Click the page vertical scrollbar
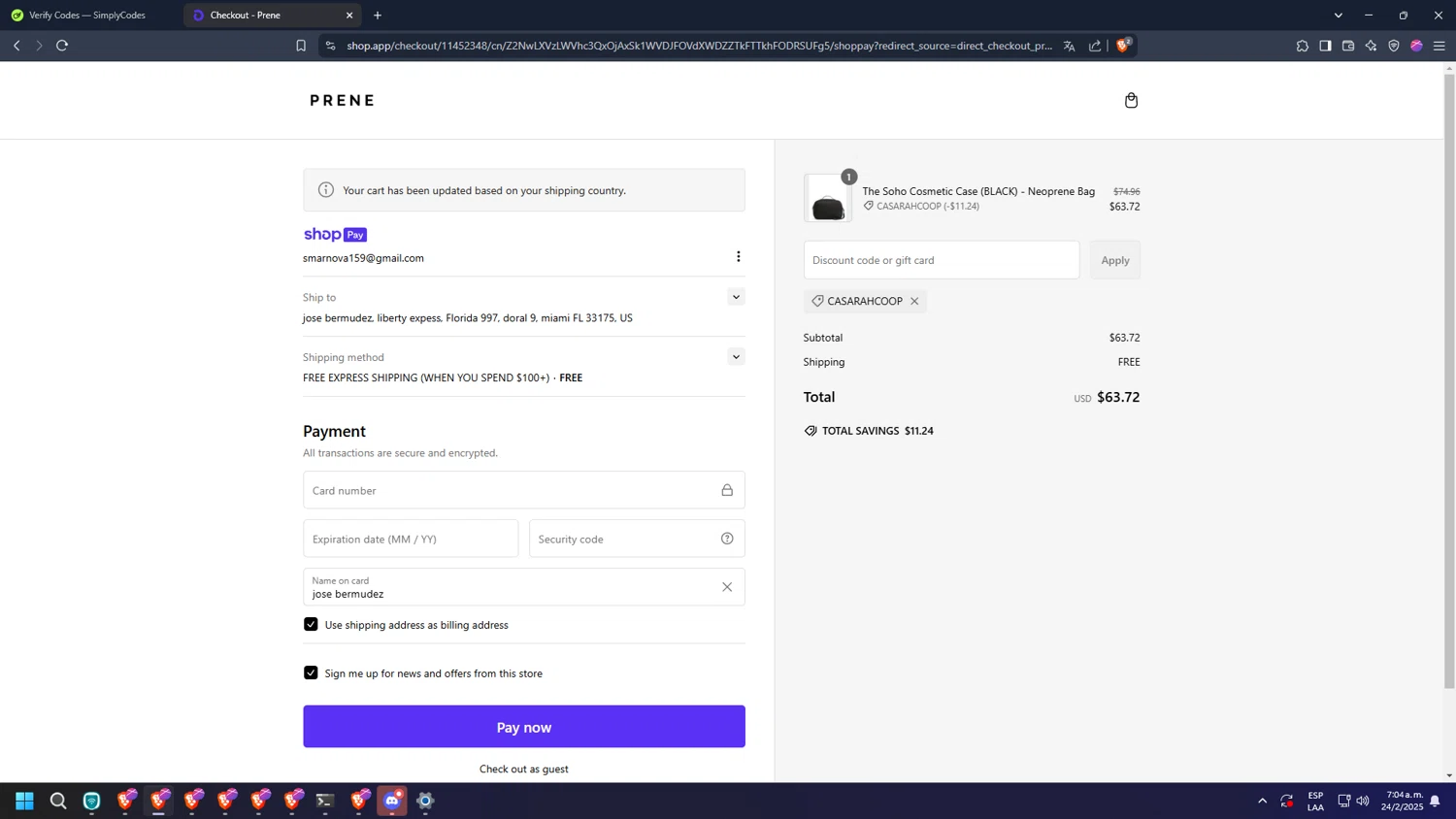The image size is (1456, 819). pyautogui.click(x=1449, y=379)
